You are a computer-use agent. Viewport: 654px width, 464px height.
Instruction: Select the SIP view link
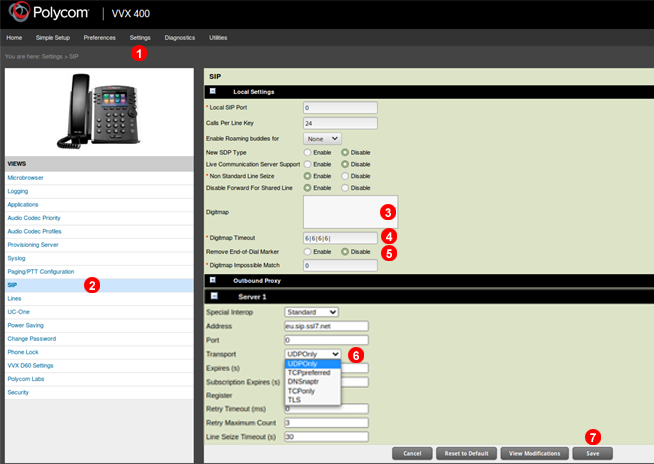[12, 285]
